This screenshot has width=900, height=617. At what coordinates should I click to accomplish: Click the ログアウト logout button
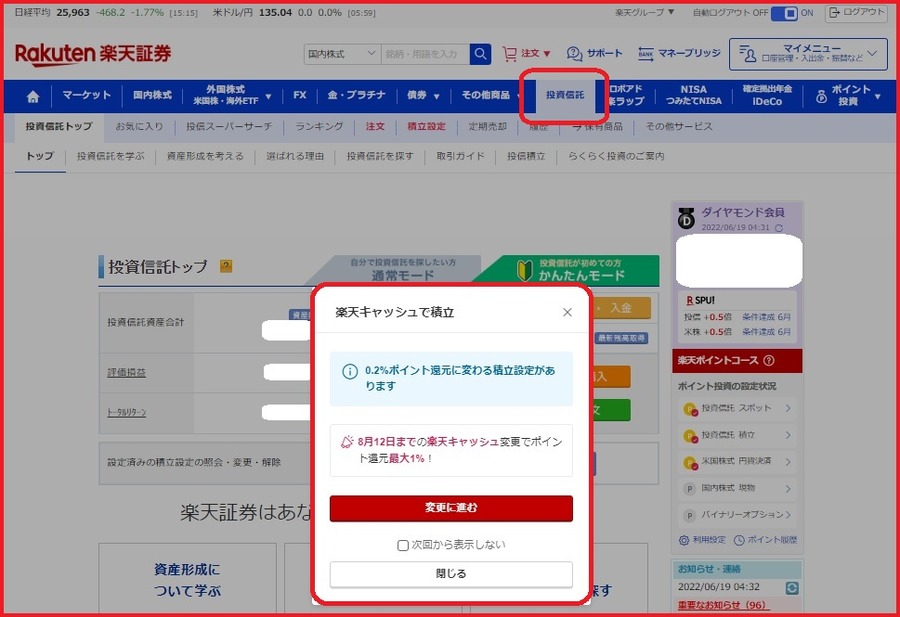[x=857, y=12]
